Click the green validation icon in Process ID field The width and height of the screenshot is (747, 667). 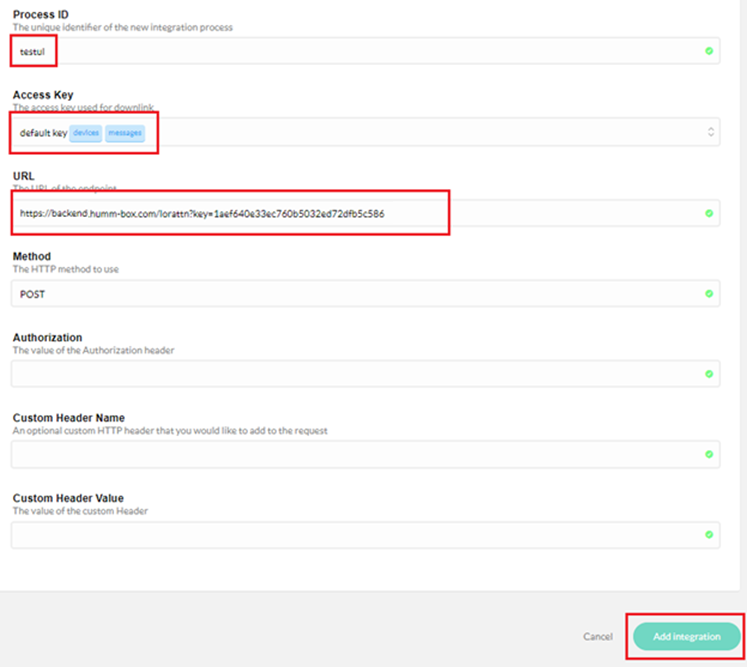pos(709,51)
